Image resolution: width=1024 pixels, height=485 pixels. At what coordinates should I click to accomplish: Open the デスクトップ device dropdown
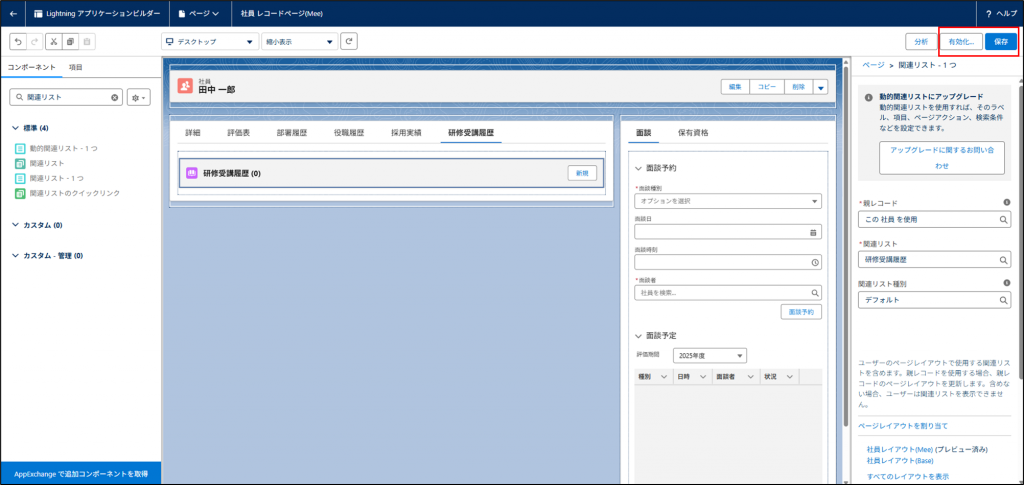(x=209, y=41)
